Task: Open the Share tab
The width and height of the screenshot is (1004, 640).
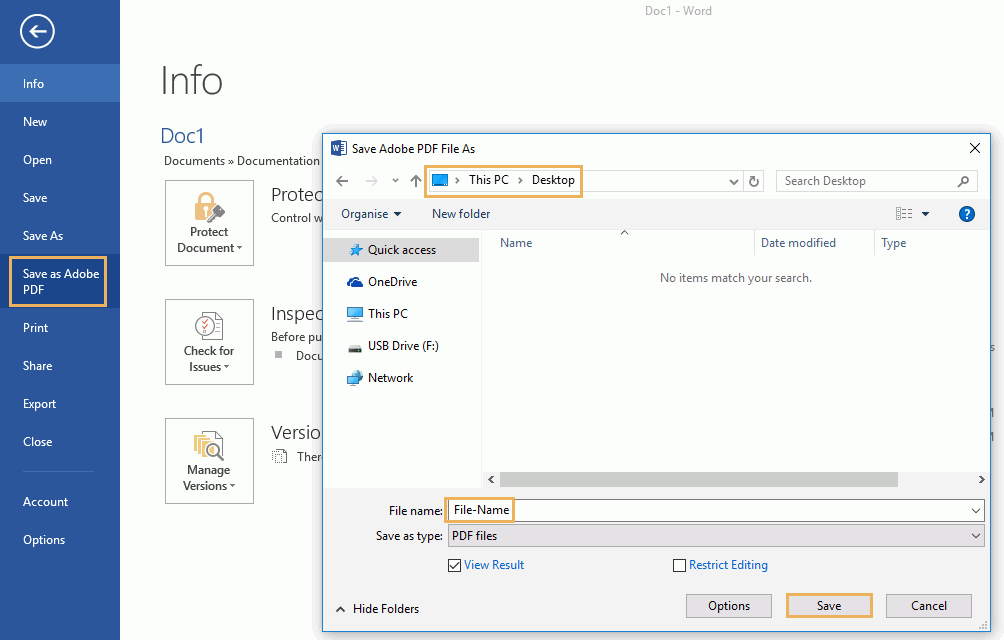Action: click(60, 365)
